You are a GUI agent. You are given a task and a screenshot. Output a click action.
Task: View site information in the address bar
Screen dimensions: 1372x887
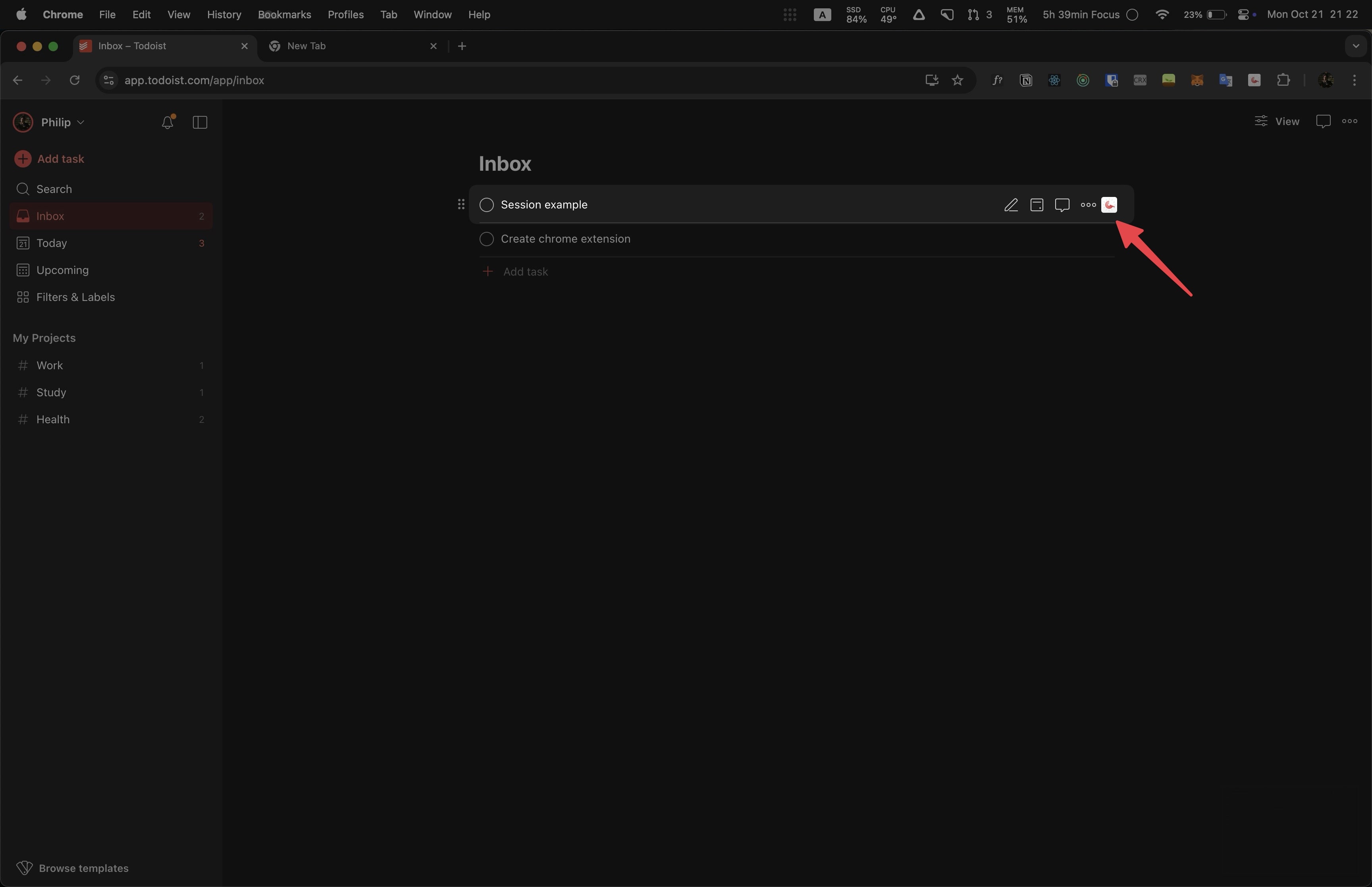pos(108,80)
